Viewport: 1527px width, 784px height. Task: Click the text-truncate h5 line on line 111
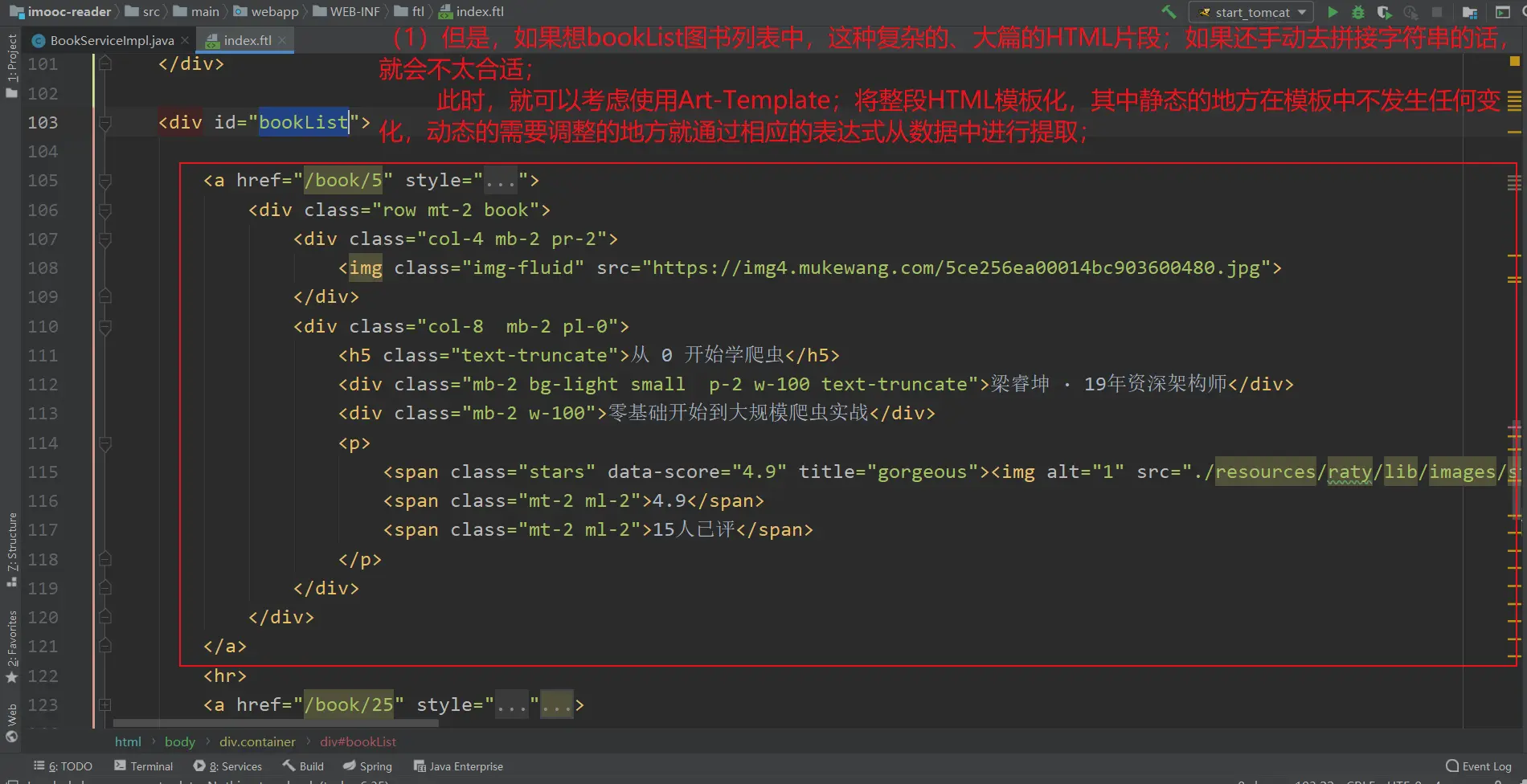(589, 356)
